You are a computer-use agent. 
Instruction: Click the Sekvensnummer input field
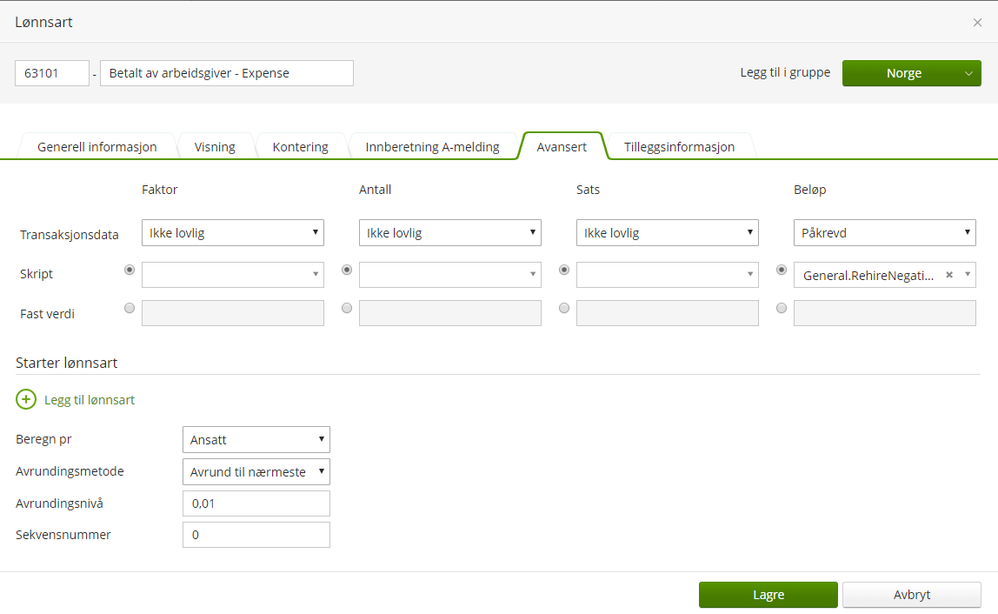point(256,535)
